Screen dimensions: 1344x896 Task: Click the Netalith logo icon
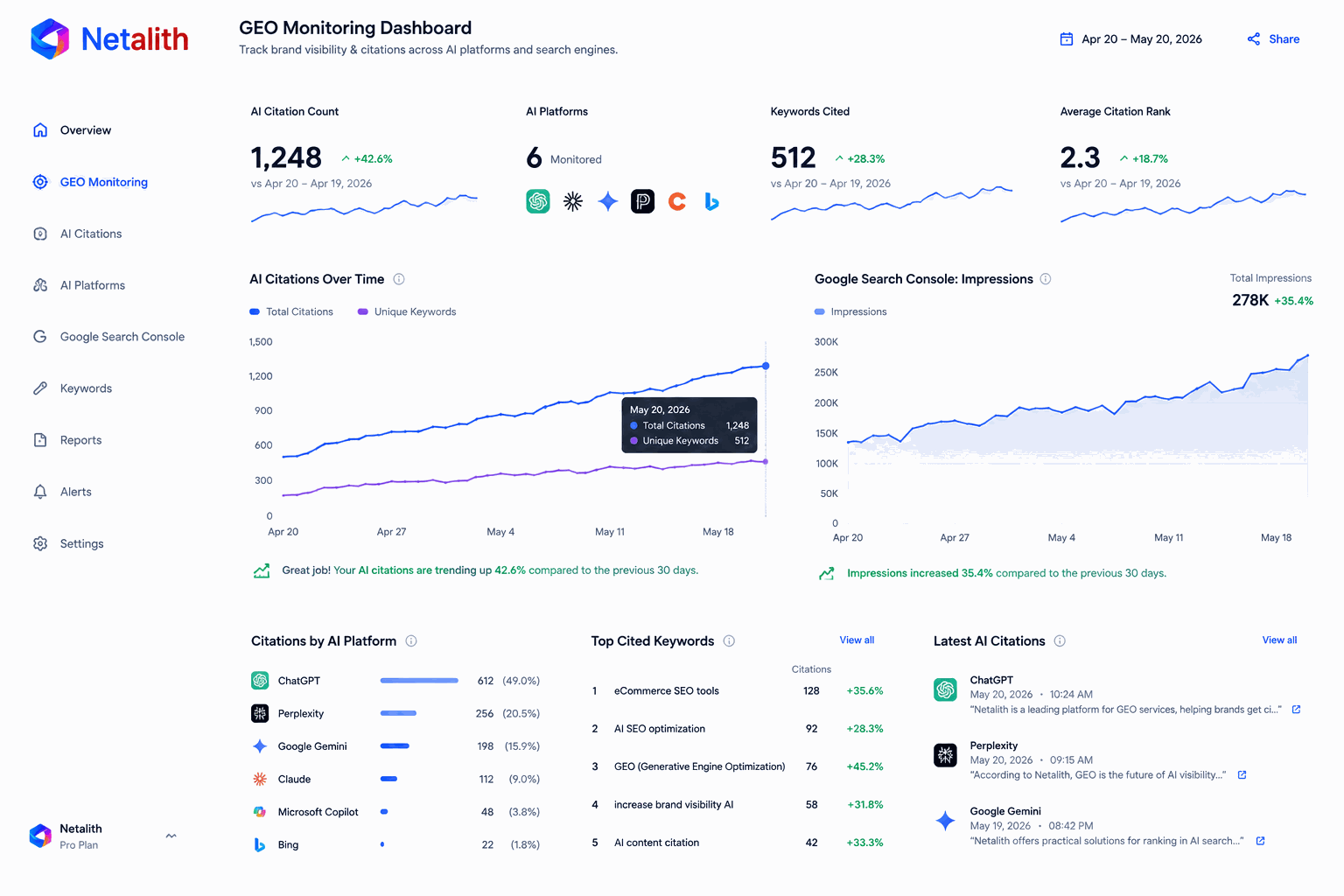50,38
